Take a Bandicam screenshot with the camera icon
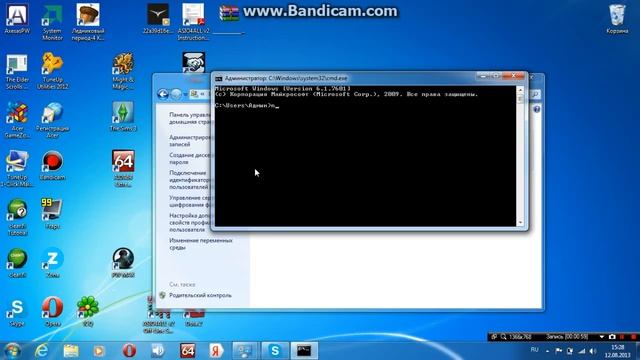 pos(612,337)
